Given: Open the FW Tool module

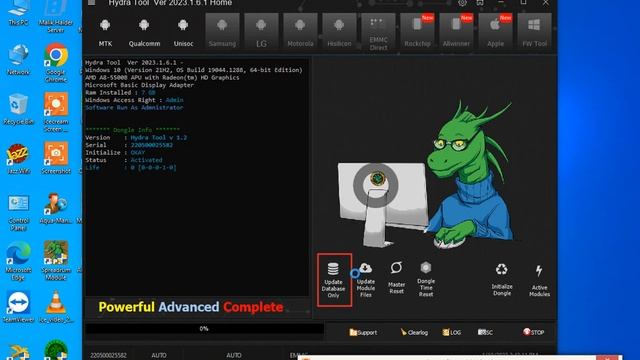Looking at the screenshot, I should click(x=534, y=32).
